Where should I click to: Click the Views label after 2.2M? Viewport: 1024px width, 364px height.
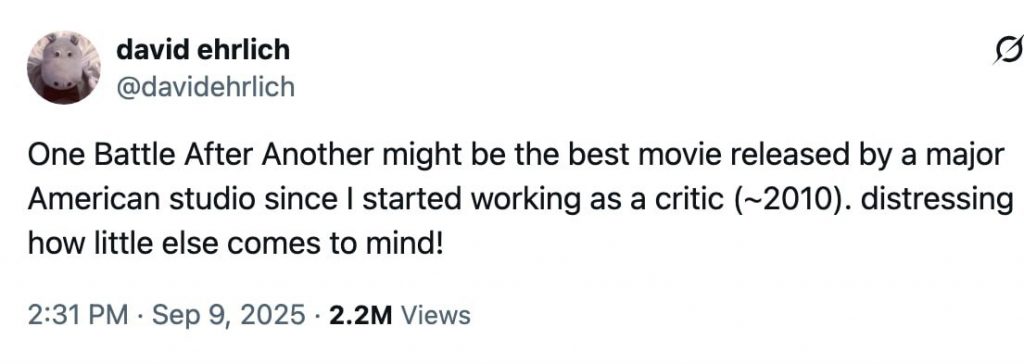[x=436, y=315]
